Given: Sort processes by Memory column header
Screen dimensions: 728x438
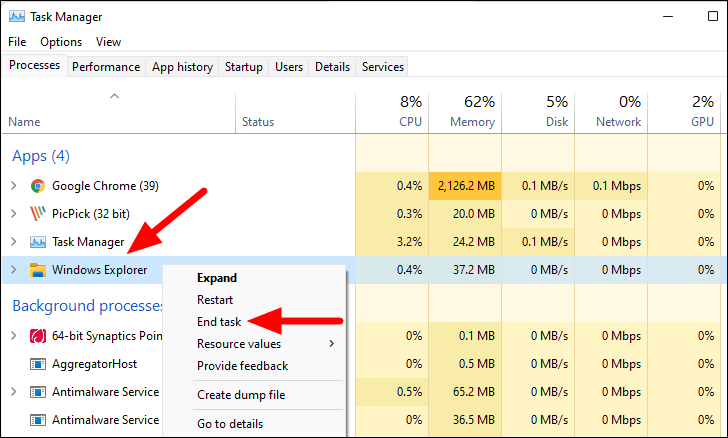Looking at the screenshot, I should pyautogui.click(x=465, y=112).
